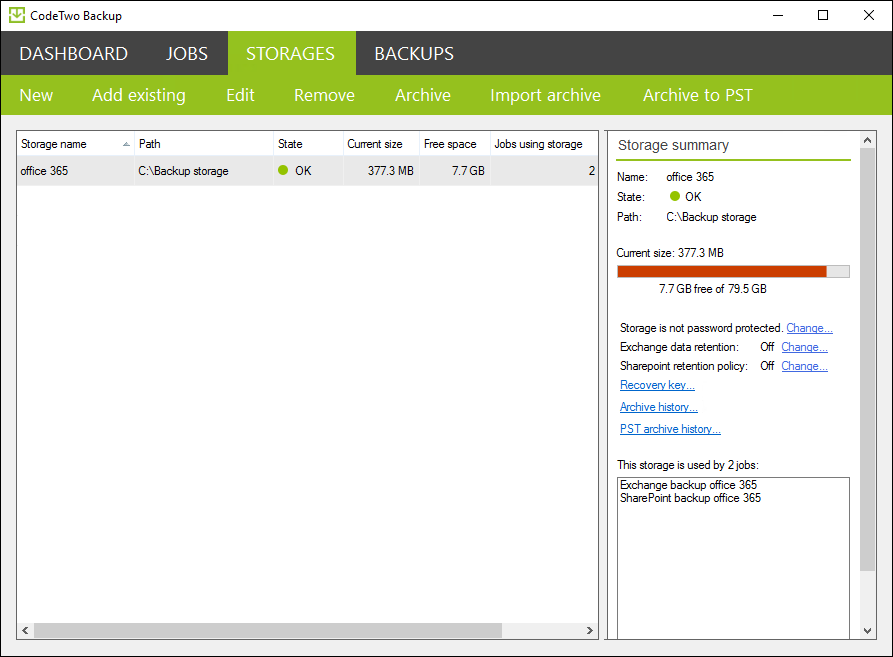893x657 pixels.
Task: Open the DASHBOARD tab
Action: 73,54
